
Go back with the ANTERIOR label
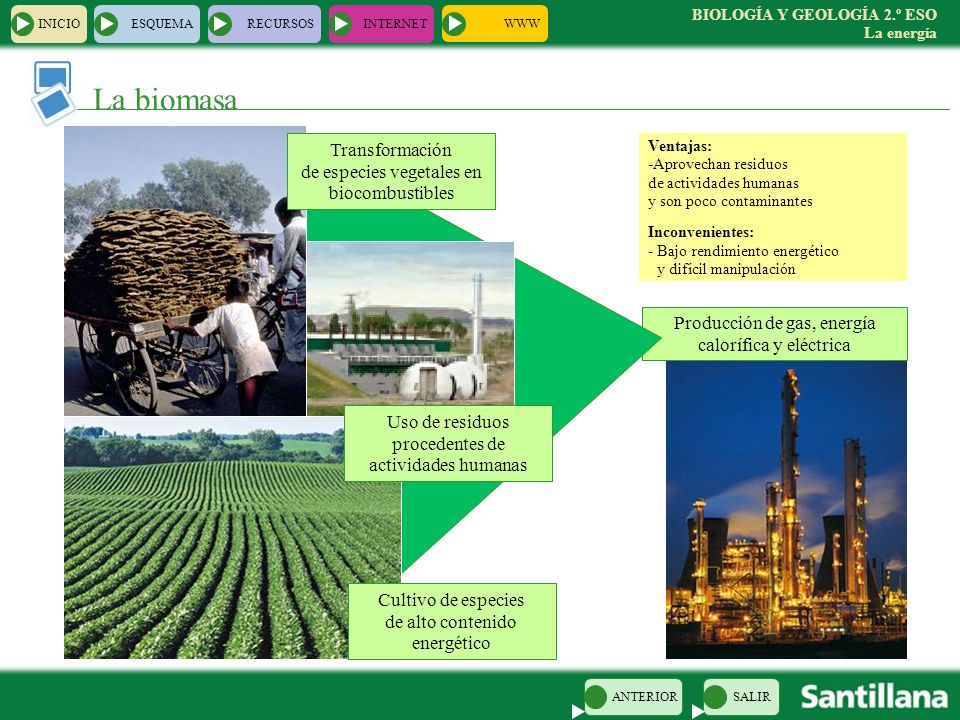click(645, 697)
